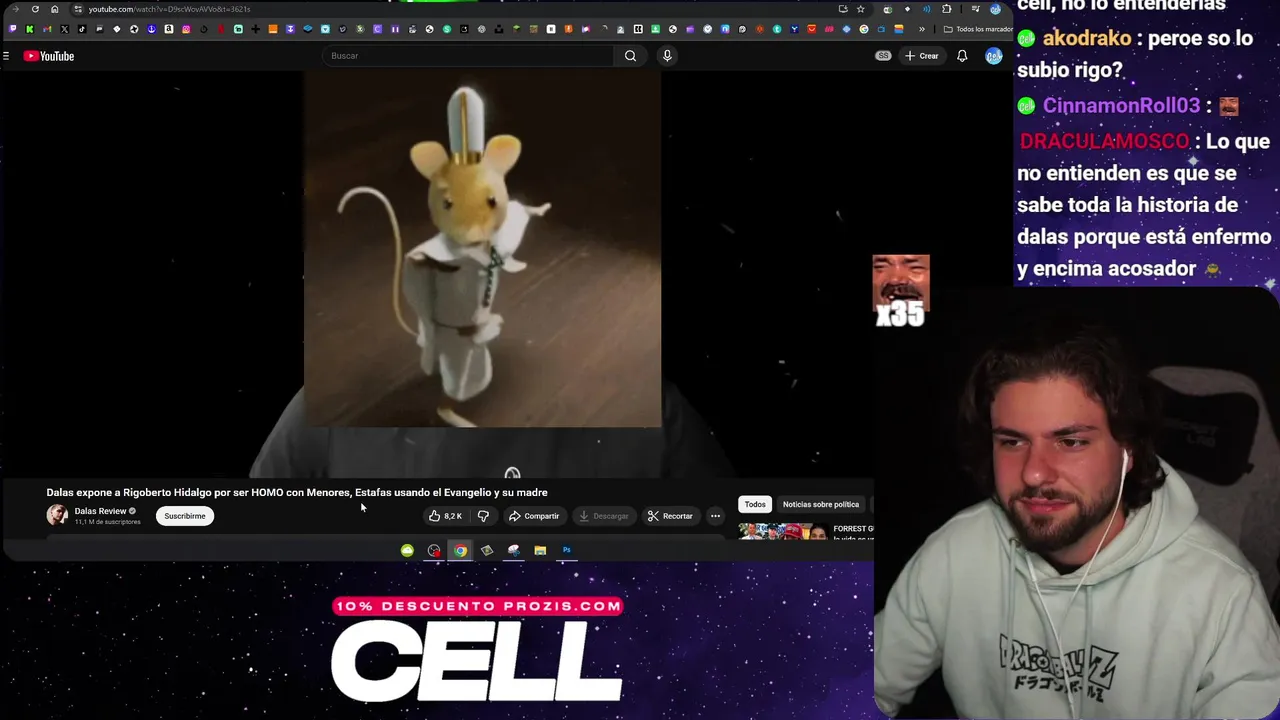1280x720 pixels.
Task: Go to Chrome home page button
Action: 54,9
